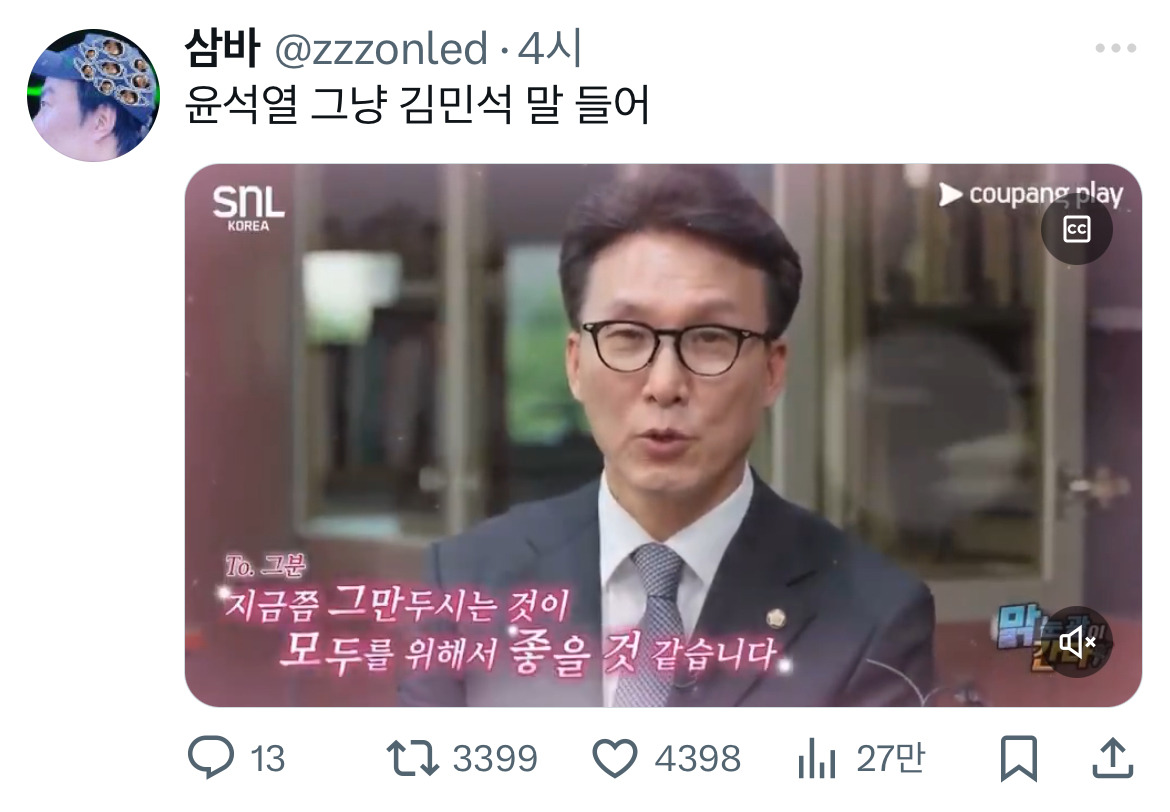Open the share icon for the tweet
1170x812 pixels.
tap(1113, 758)
